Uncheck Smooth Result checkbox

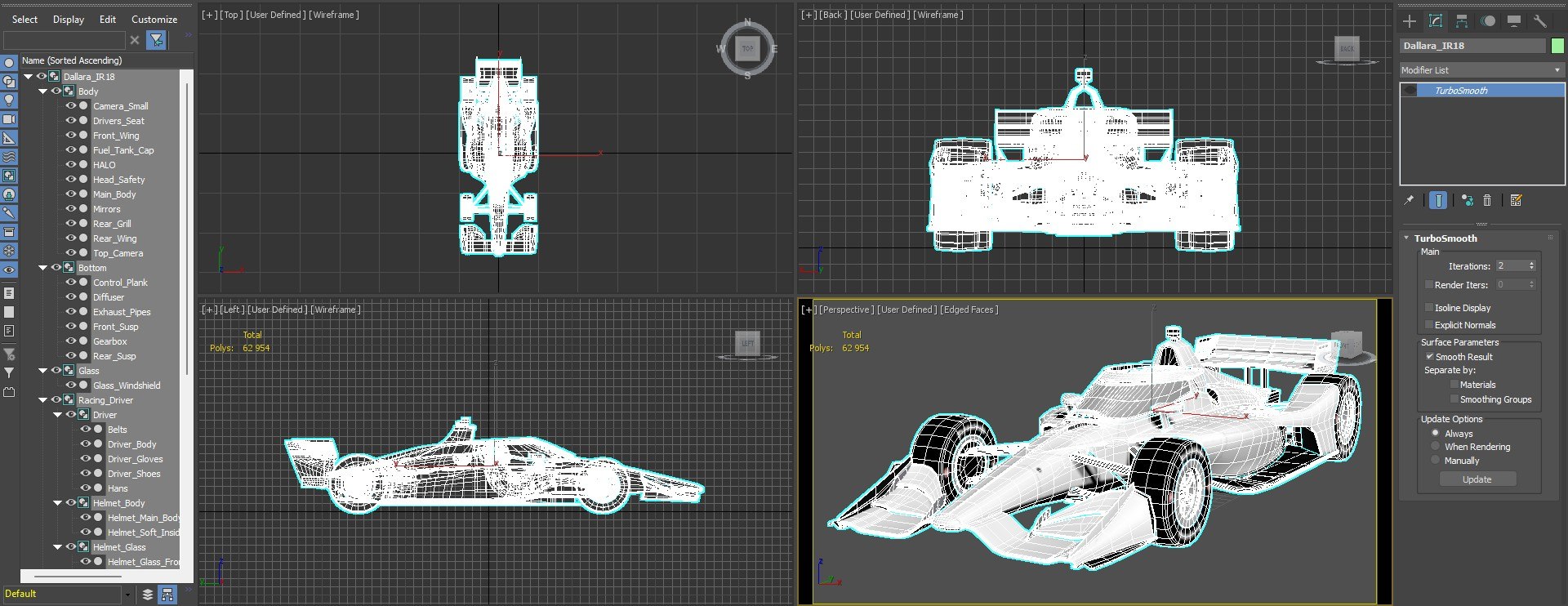click(1429, 357)
